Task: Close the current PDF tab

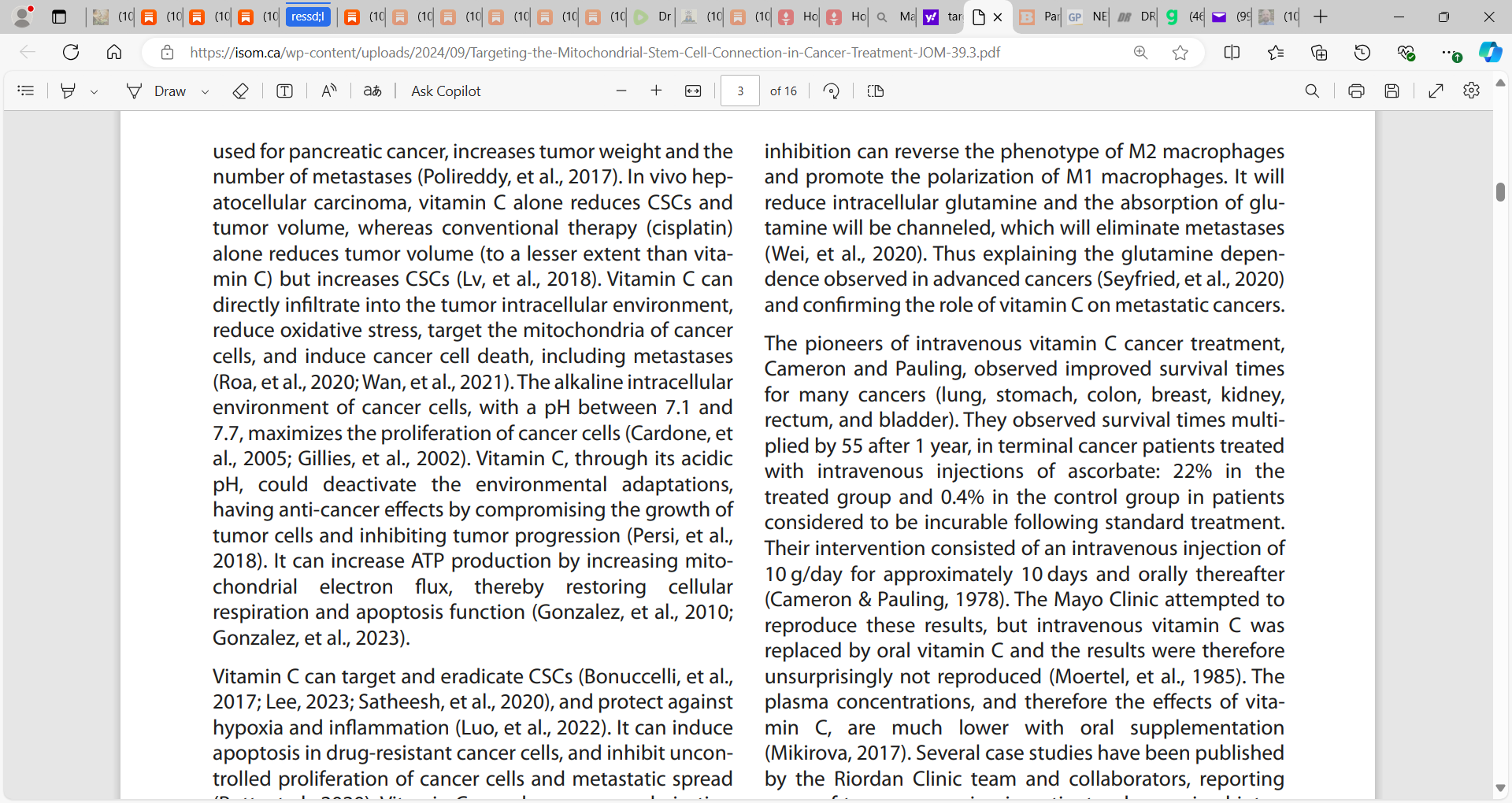Action: click(998, 17)
